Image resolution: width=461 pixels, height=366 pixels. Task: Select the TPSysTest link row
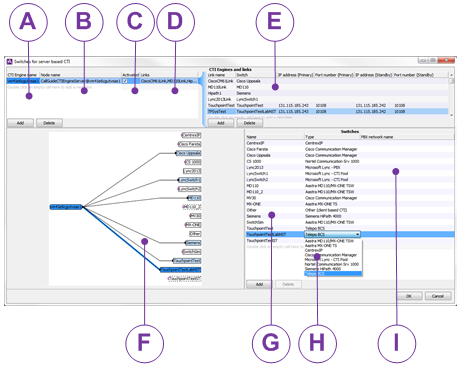[328, 111]
